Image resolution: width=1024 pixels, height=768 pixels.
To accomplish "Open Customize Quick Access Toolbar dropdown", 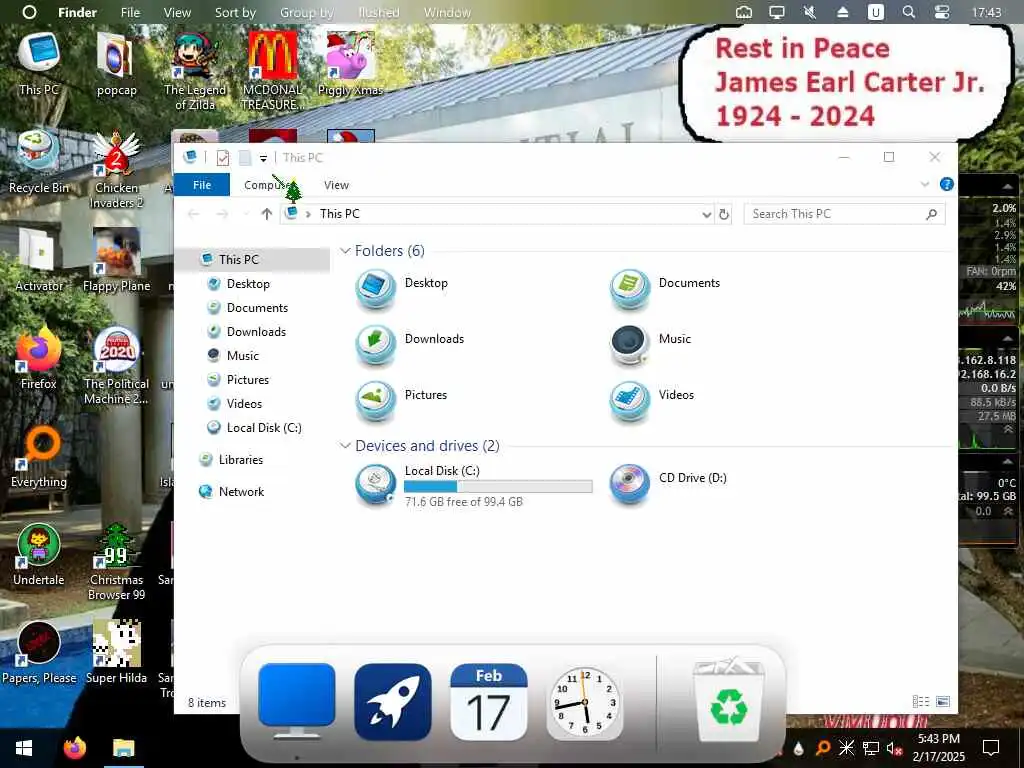I will tap(263, 158).
